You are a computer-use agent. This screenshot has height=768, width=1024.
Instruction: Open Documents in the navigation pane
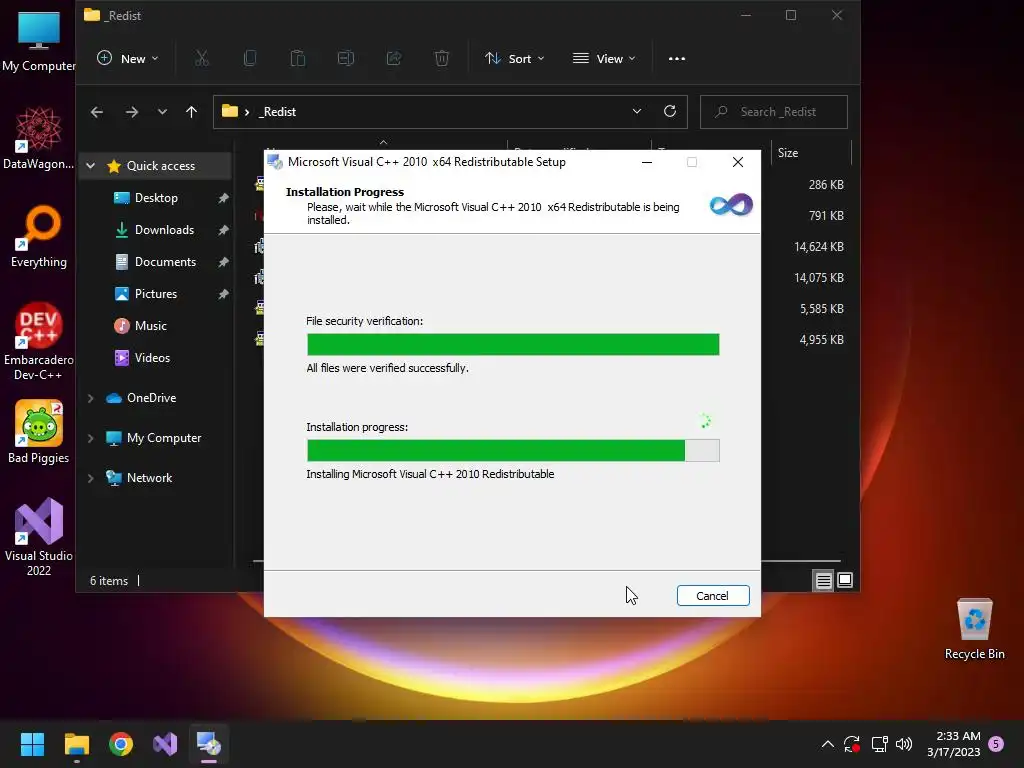[x=165, y=262]
